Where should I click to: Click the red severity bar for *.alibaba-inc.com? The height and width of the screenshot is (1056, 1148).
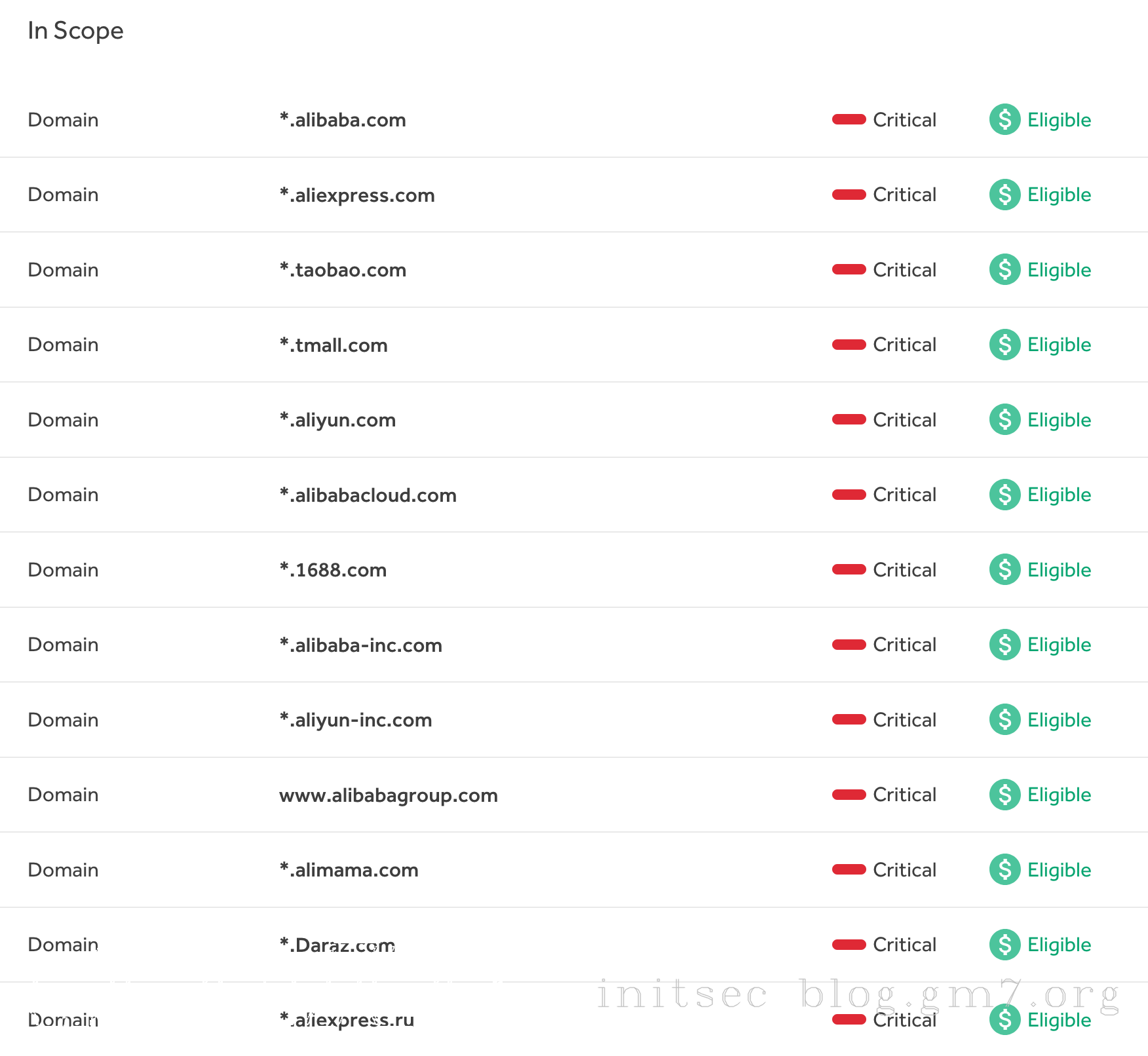(849, 645)
